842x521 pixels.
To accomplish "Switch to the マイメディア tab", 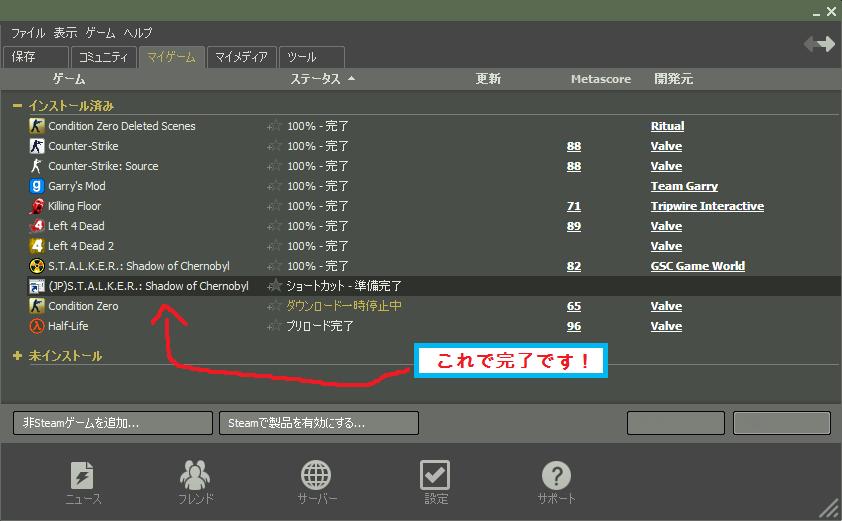I will click(241, 57).
